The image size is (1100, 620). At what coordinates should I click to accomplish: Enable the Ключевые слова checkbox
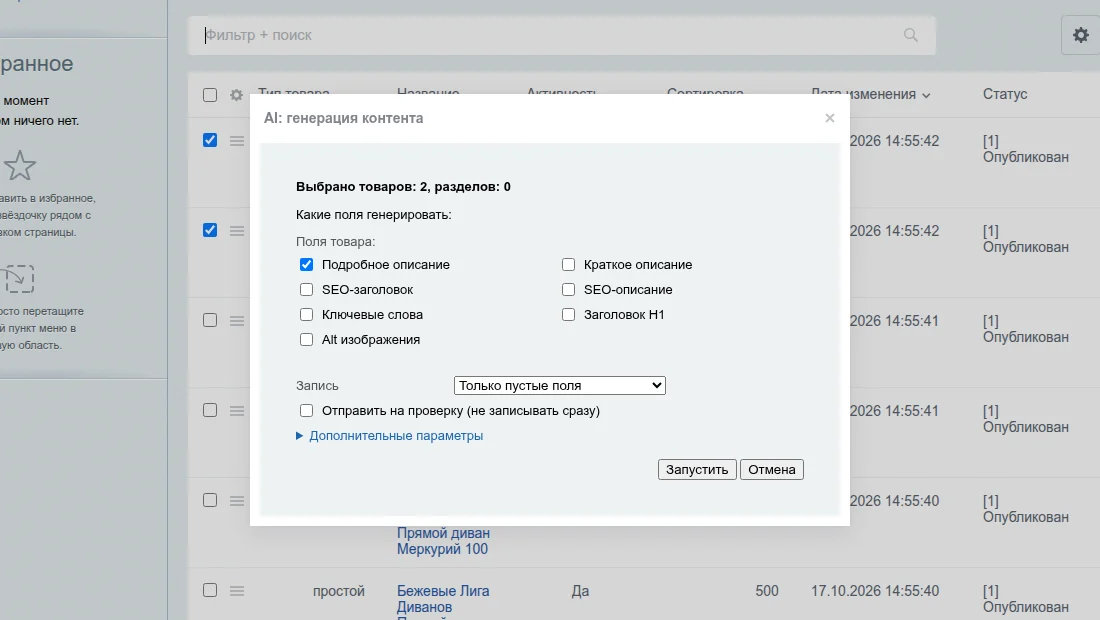pos(307,315)
